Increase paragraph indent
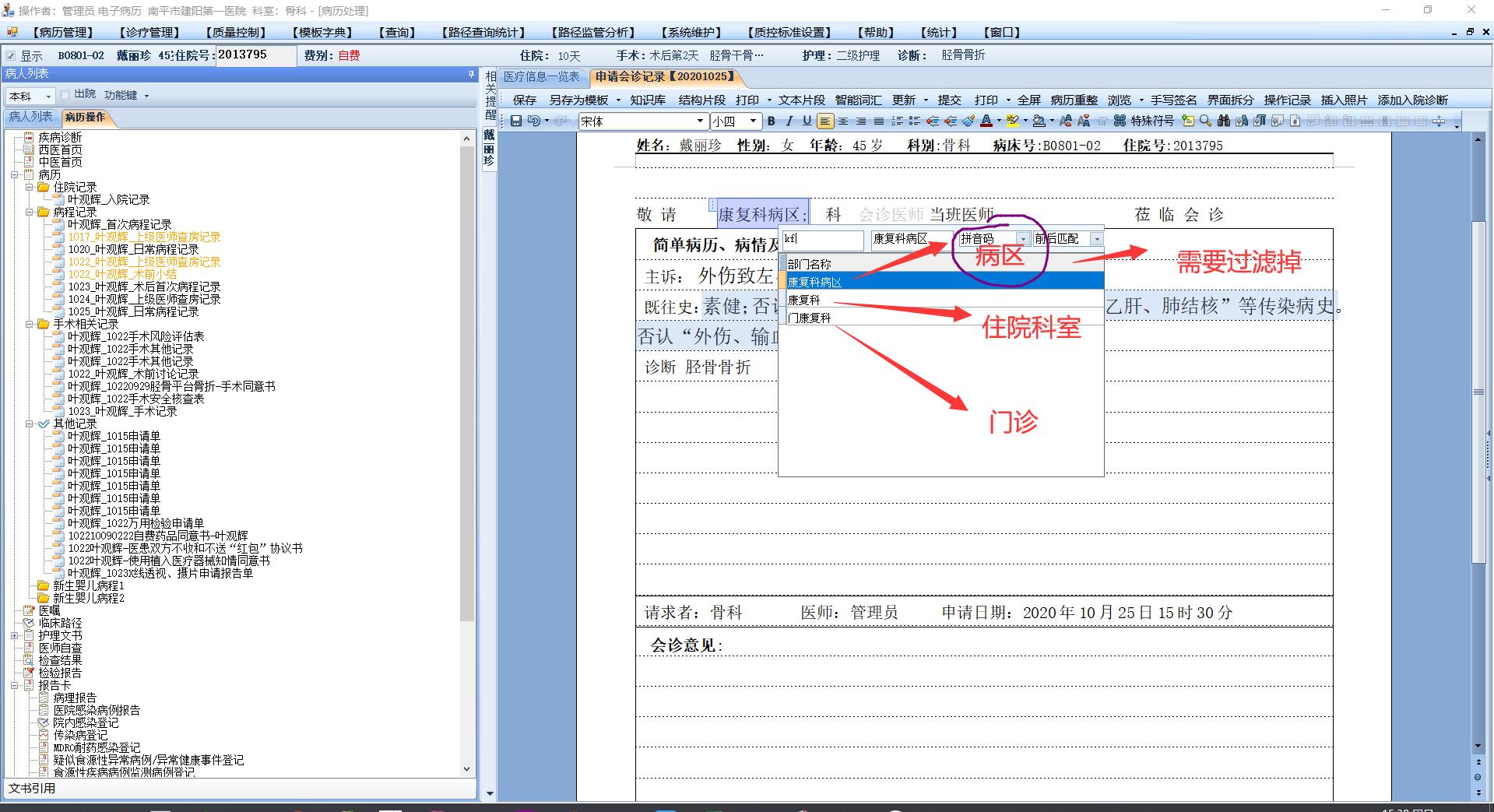 951,121
